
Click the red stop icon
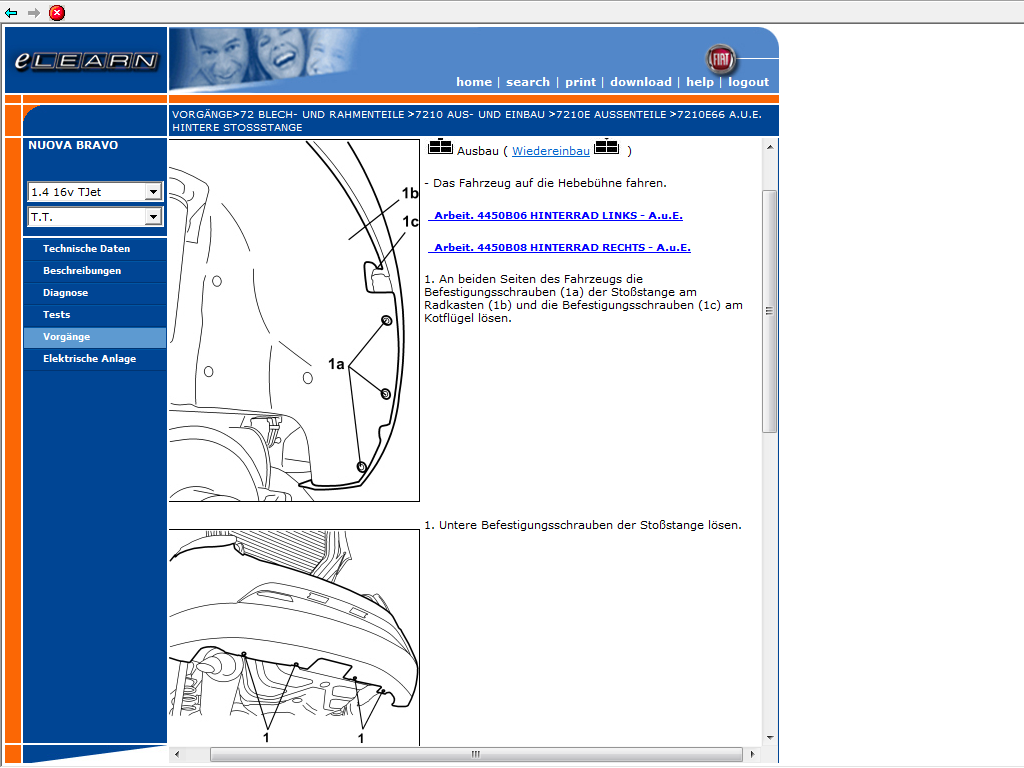[57, 13]
